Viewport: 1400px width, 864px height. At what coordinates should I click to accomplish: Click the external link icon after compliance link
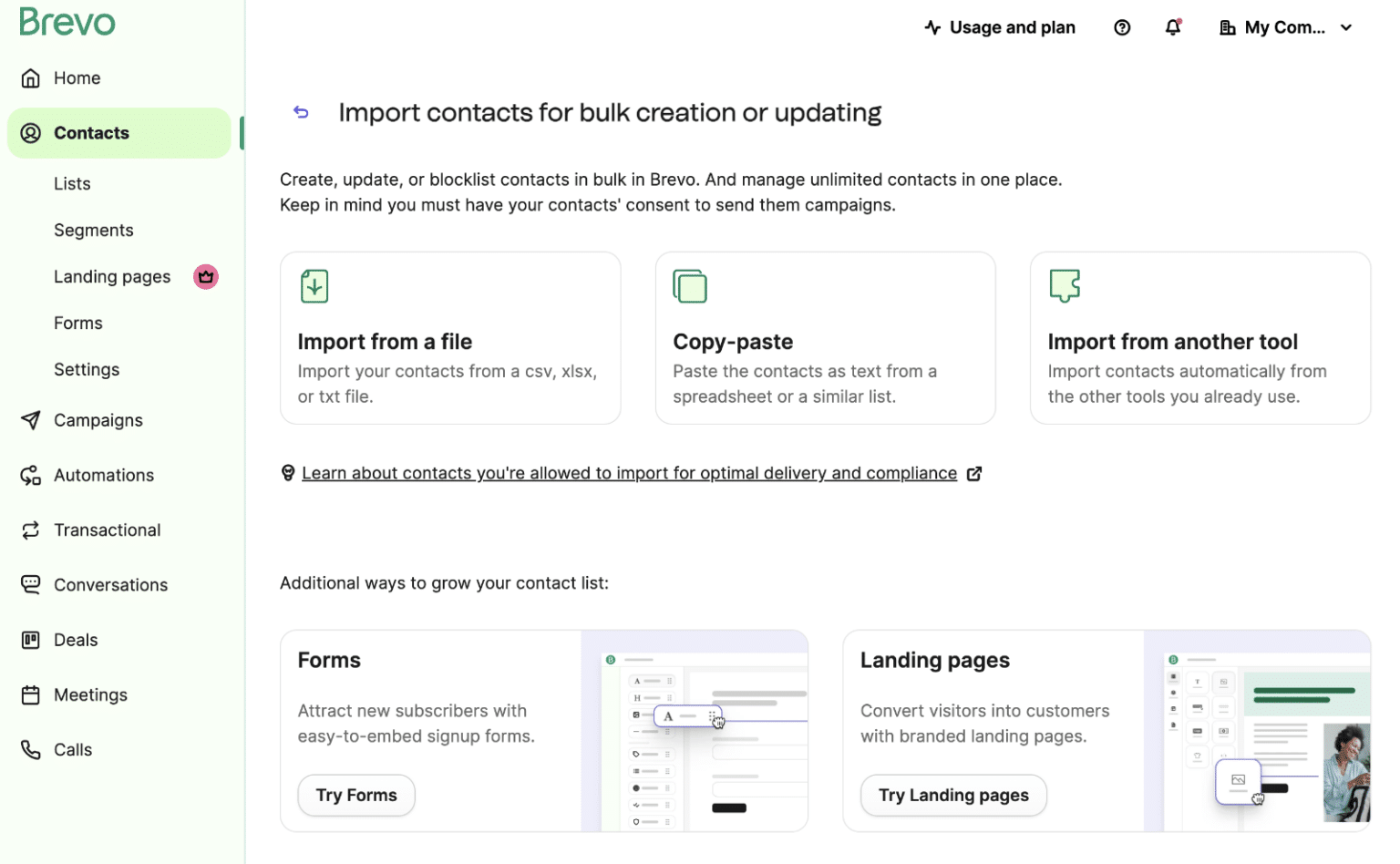(974, 474)
